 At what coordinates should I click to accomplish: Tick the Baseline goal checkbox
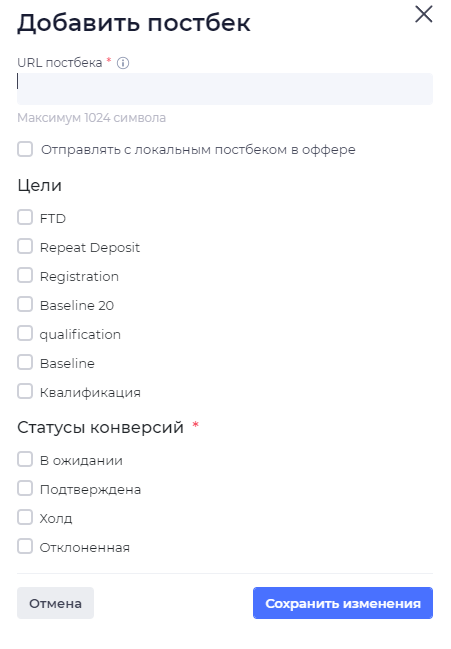(25, 362)
